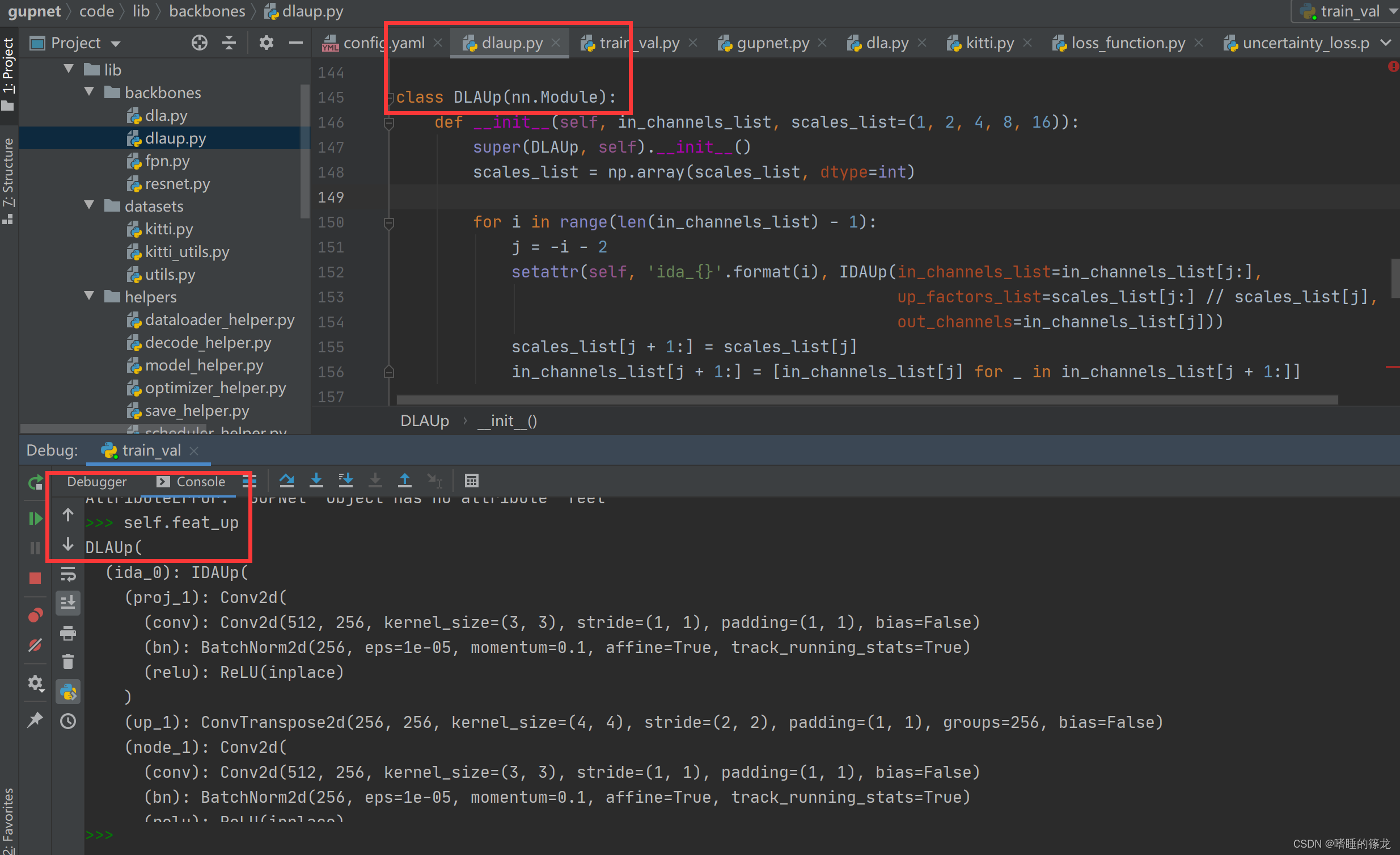Screen dimensions: 1400x855
Task: Click the Step Out icon
Action: click(x=404, y=481)
